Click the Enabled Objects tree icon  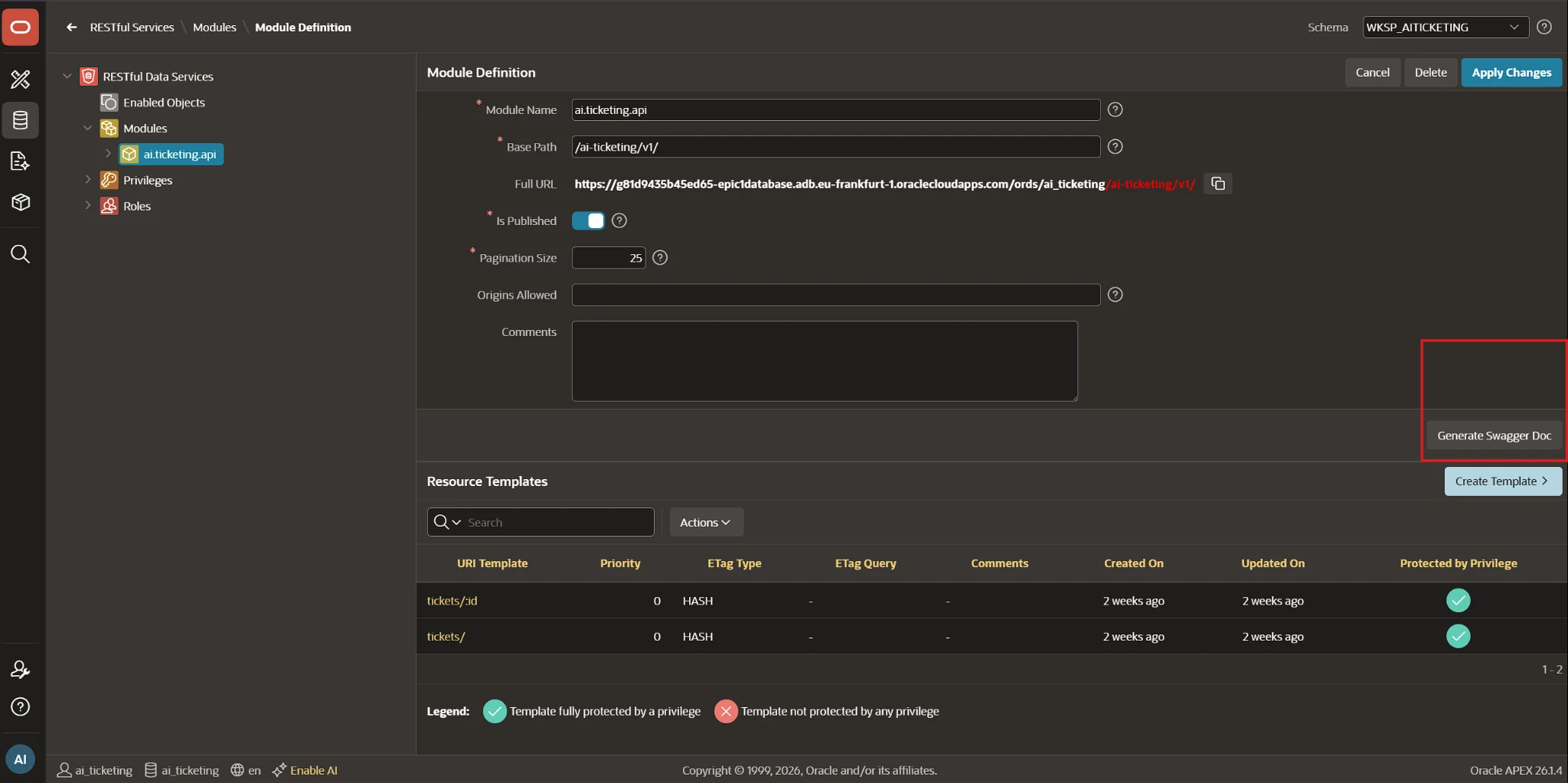click(x=109, y=102)
